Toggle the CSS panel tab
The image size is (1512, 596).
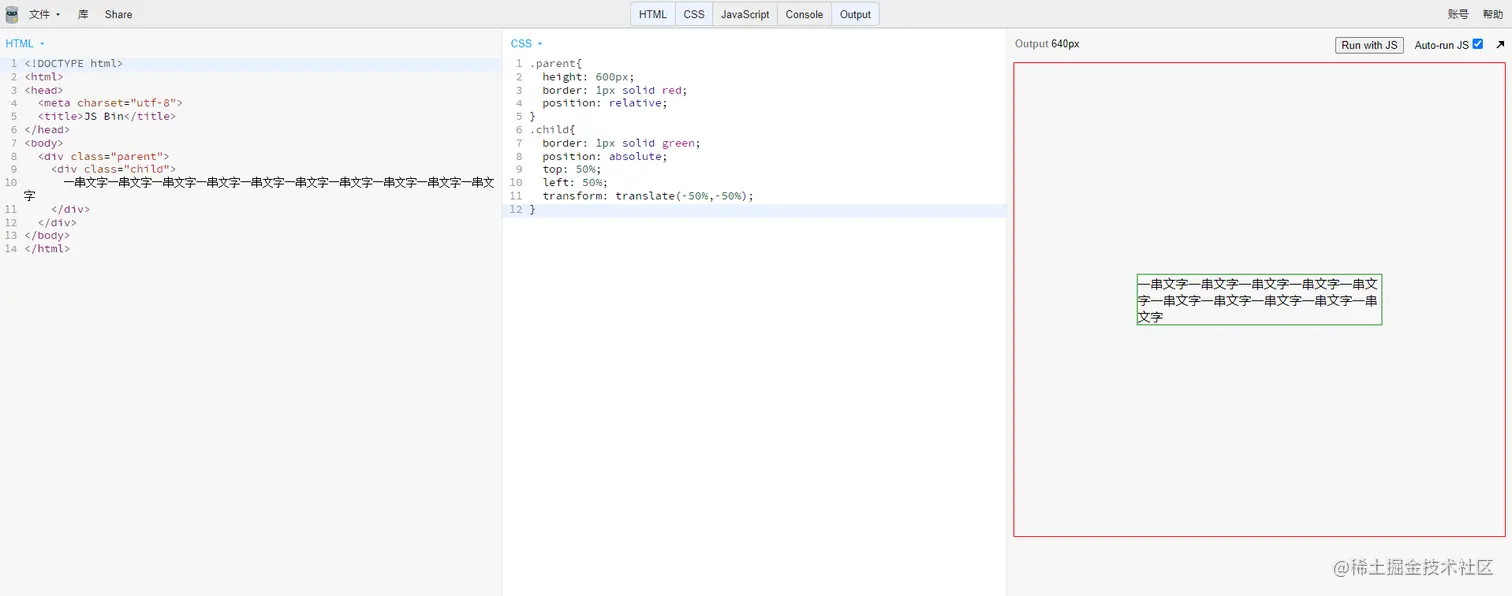tap(694, 14)
